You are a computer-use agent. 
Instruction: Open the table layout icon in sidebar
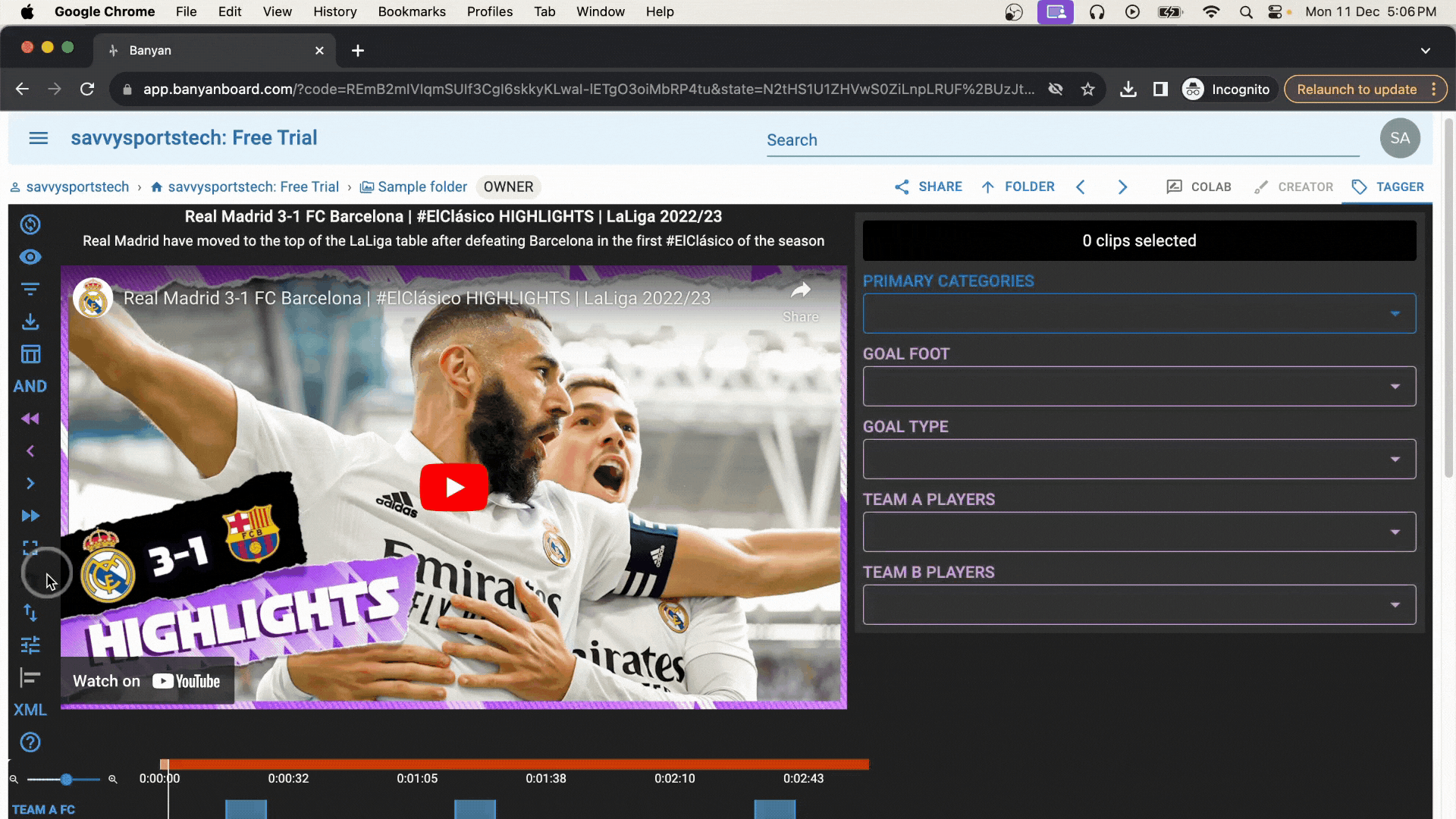[30, 354]
